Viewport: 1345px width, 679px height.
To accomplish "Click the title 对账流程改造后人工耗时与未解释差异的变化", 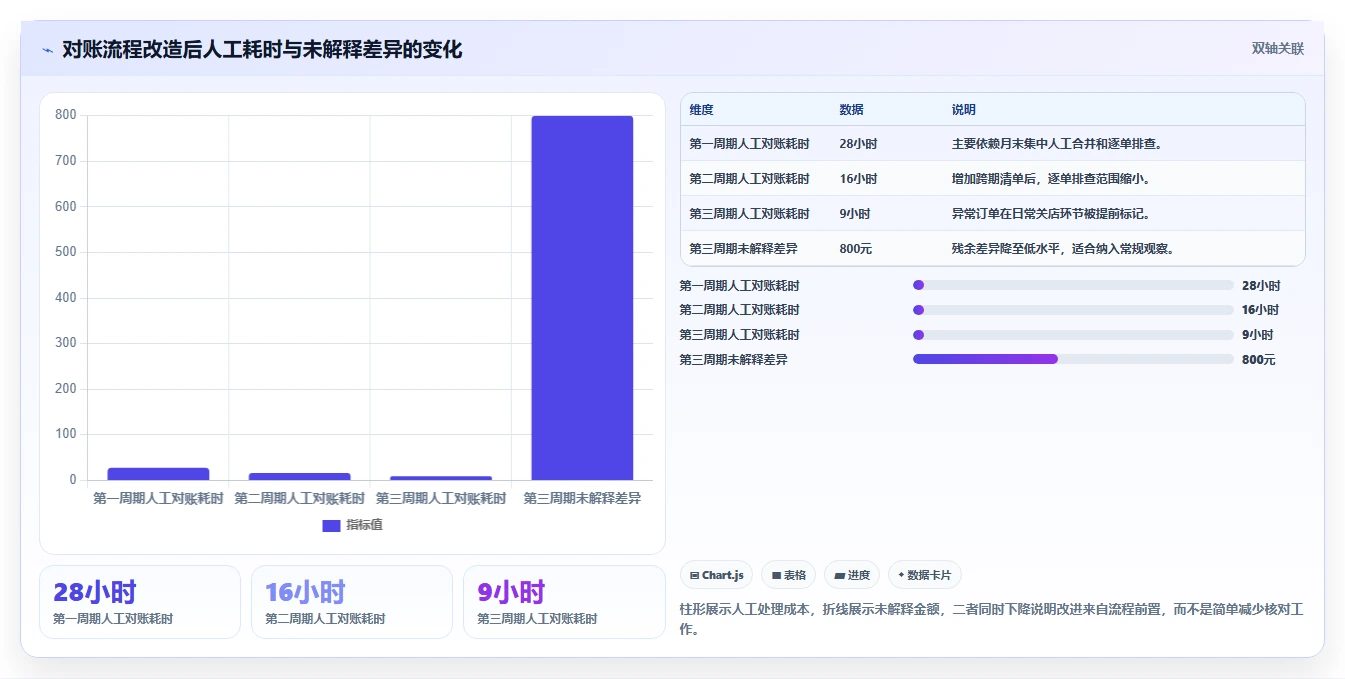I will pos(262,50).
